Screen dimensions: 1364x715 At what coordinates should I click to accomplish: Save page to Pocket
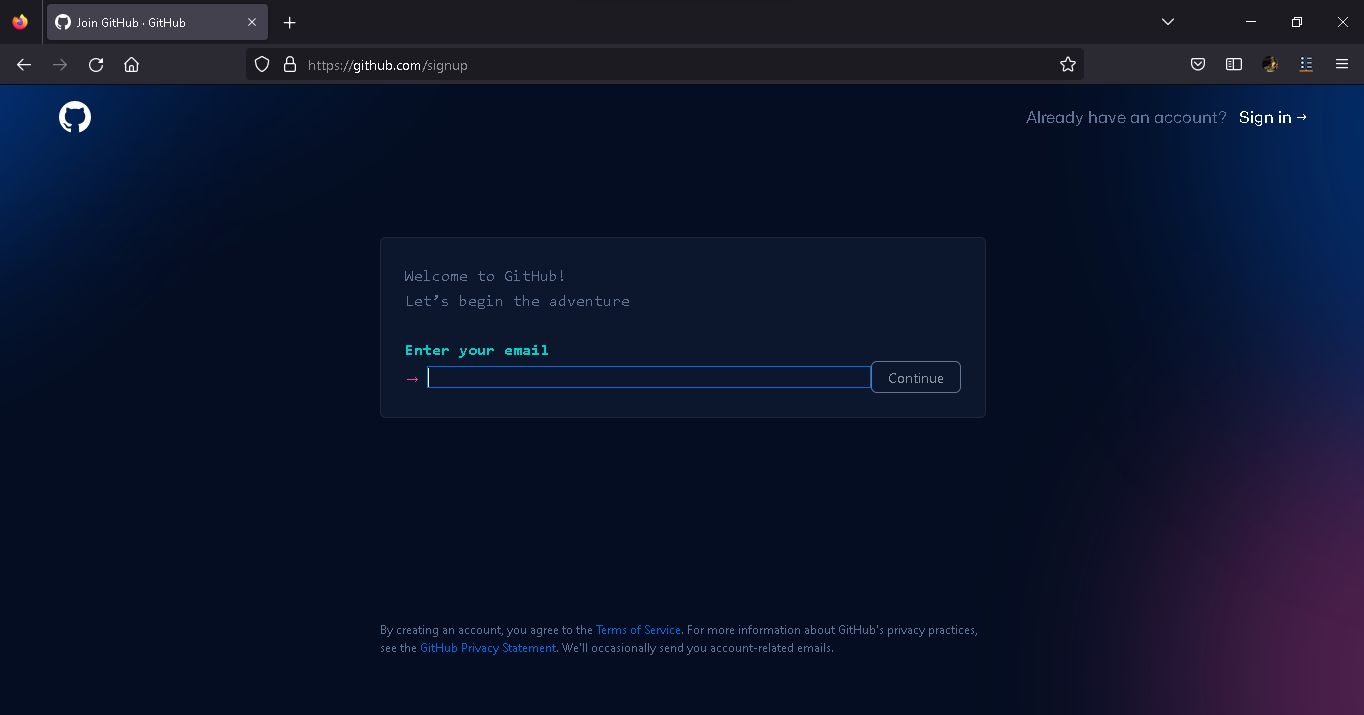pos(1197,64)
